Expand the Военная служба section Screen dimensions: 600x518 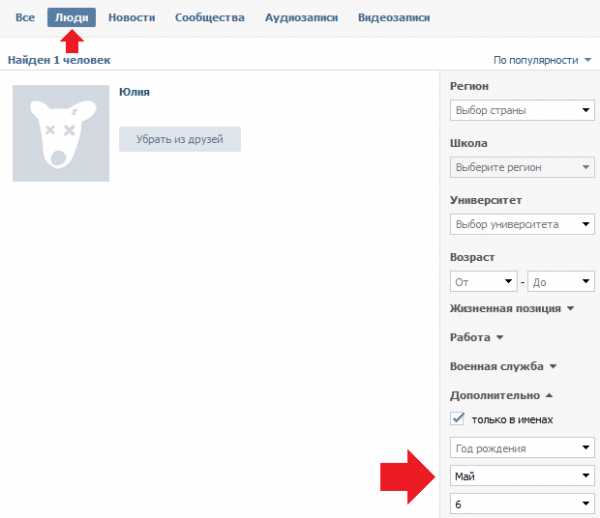(x=503, y=367)
